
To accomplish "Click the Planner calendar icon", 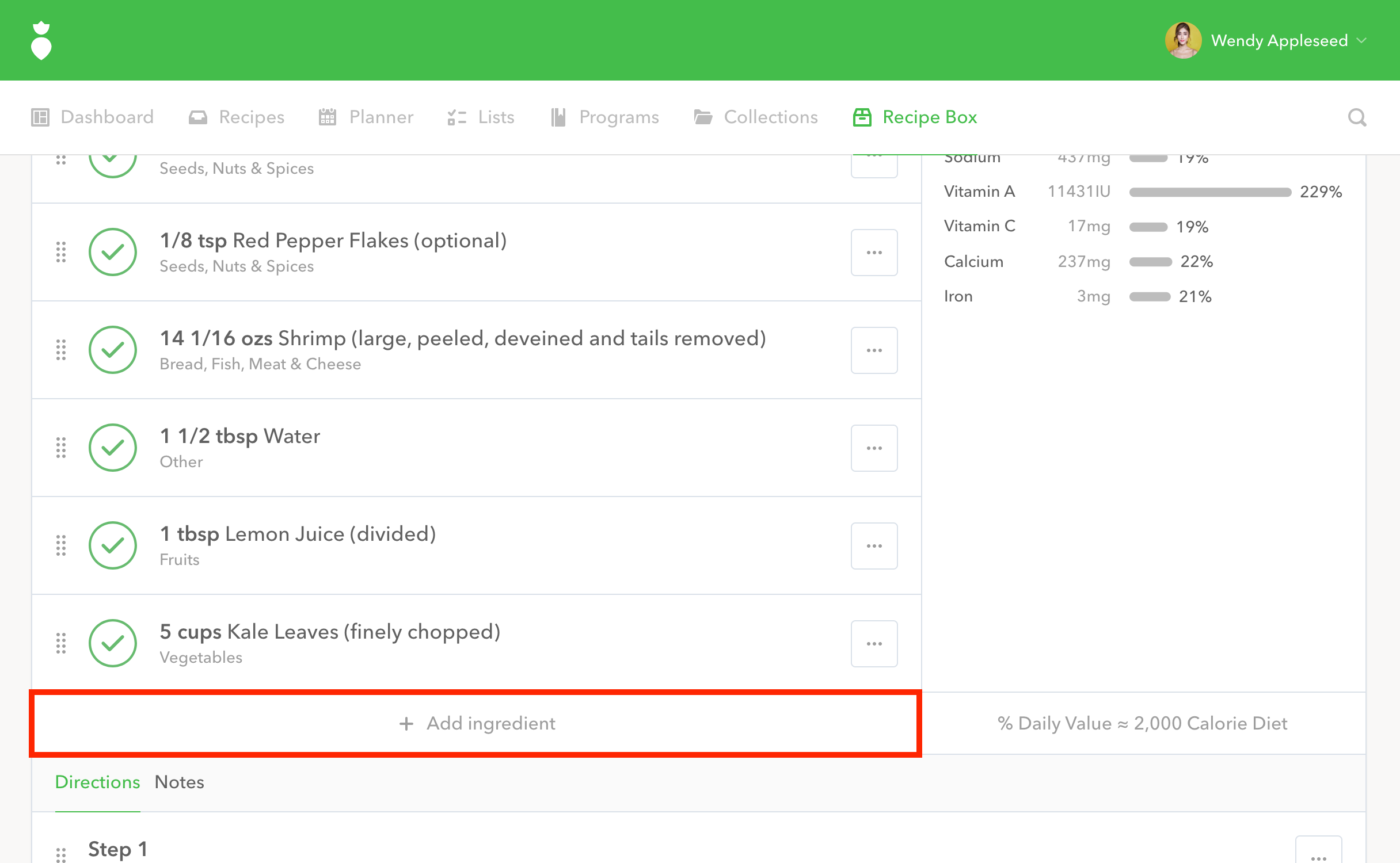I will (x=328, y=117).
